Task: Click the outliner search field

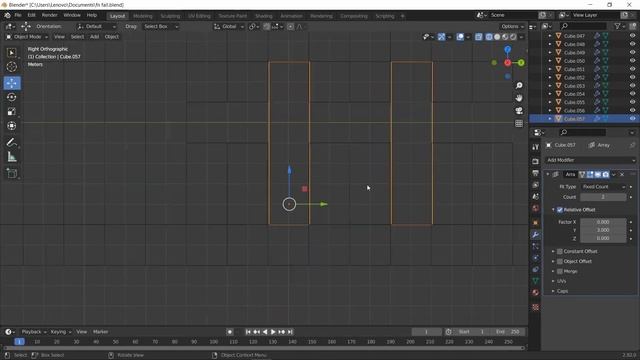Action: pos(583,26)
